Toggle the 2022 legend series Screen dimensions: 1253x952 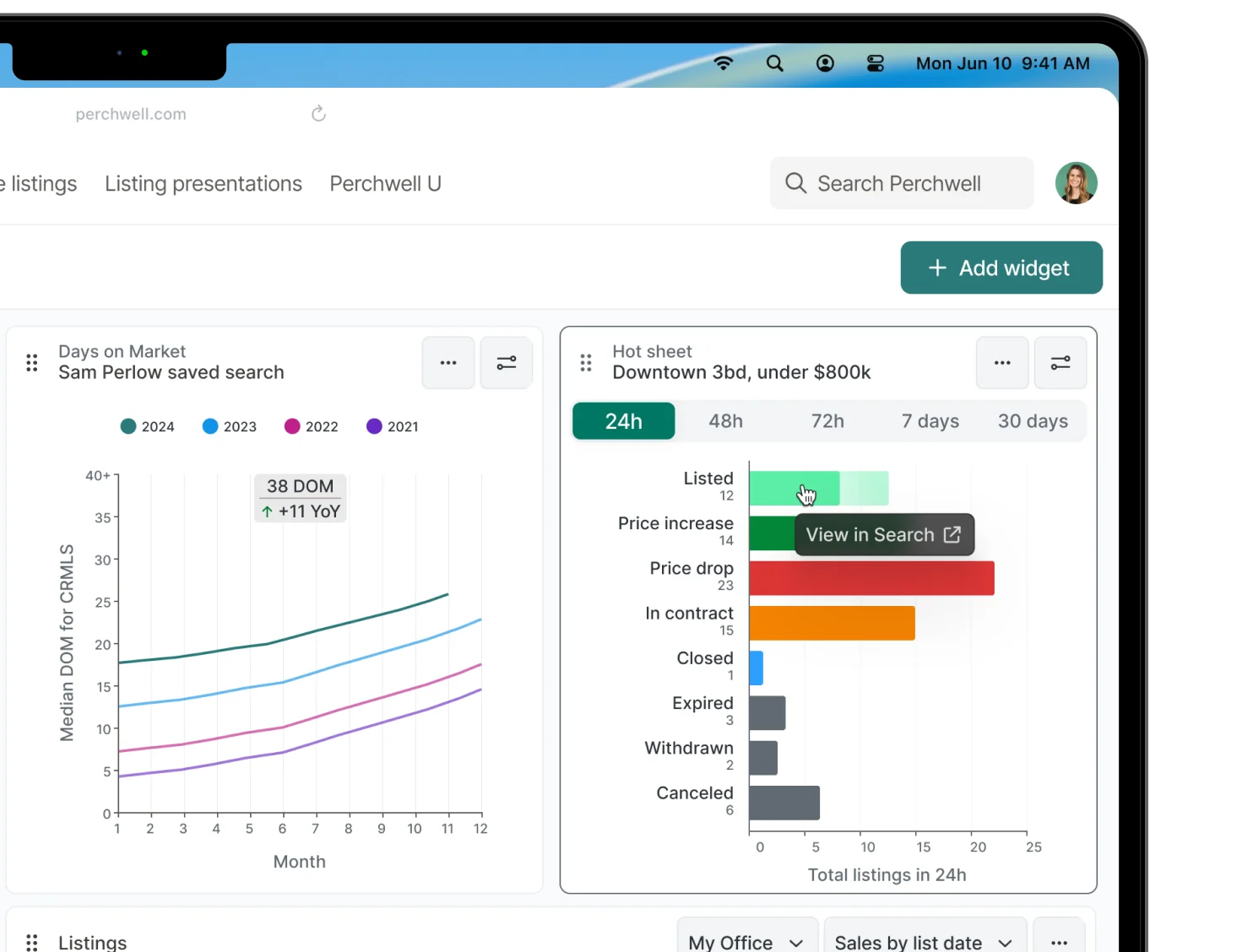[x=312, y=426]
